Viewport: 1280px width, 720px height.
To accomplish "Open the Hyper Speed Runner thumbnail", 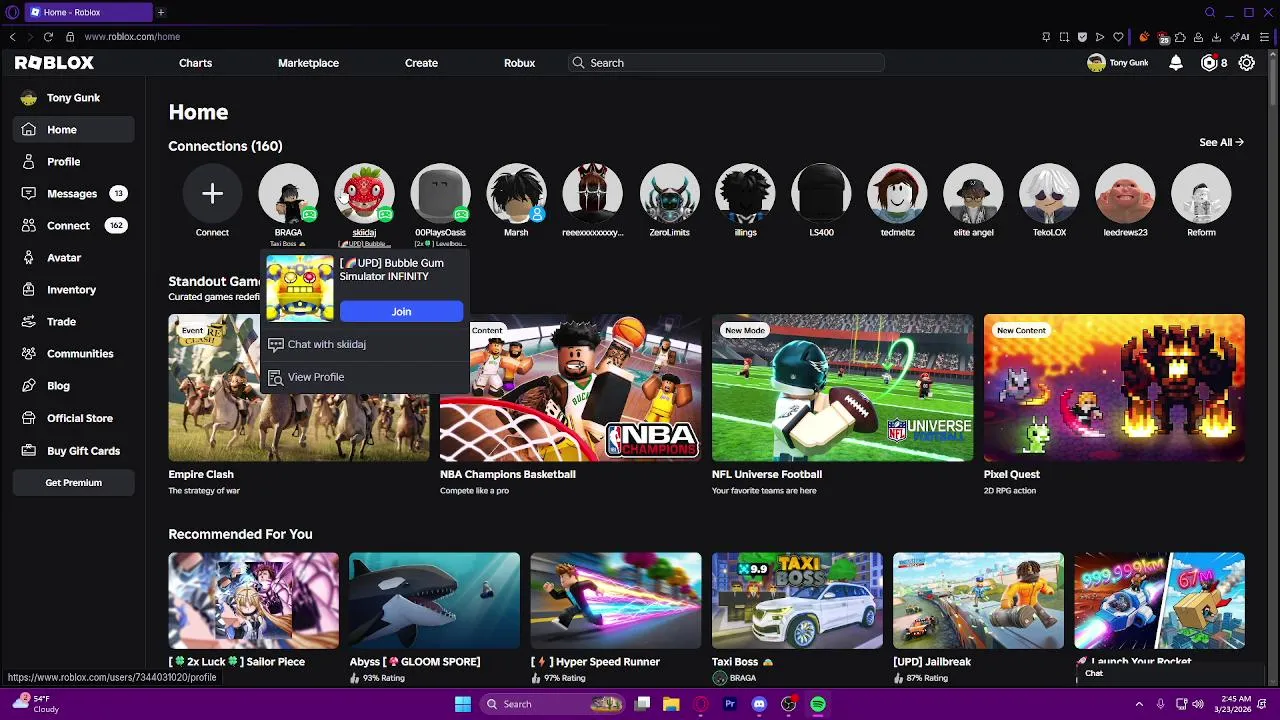I will pyautogui.click(x=616, y=600).
